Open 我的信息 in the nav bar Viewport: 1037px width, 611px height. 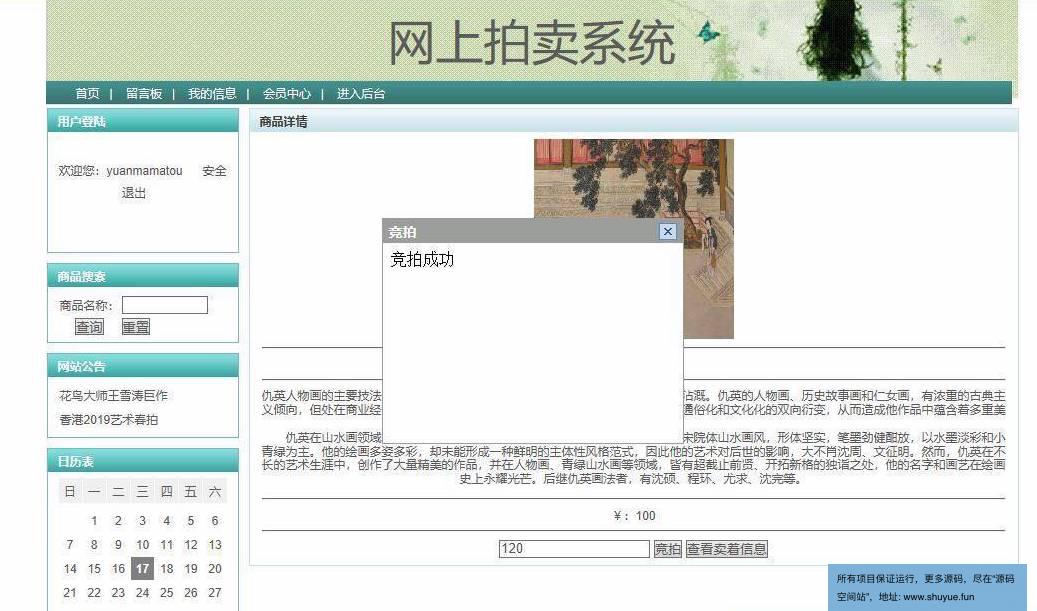coord(212,94)
